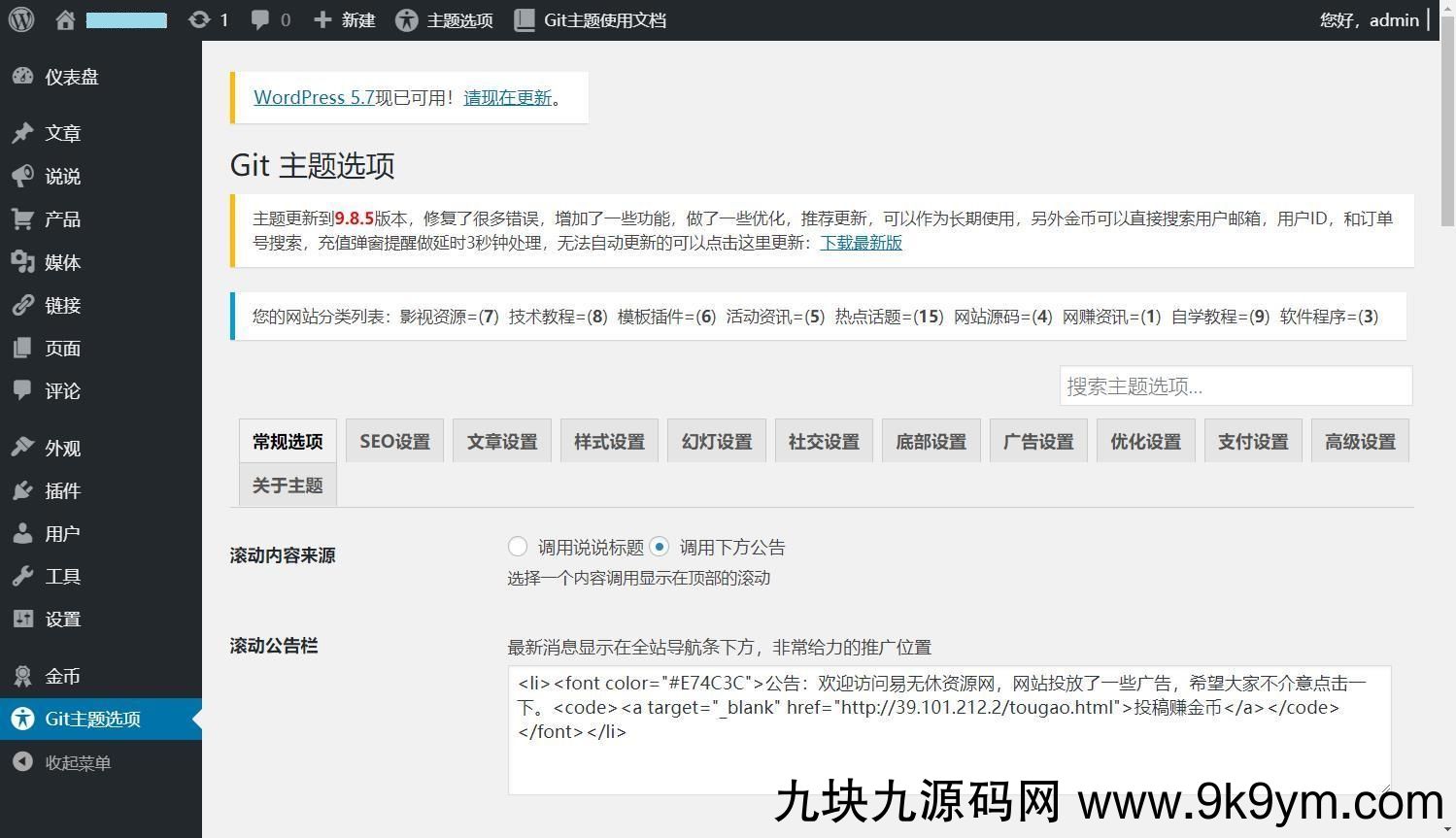This screenshot has width=1456, height=838.
Task: Click the 新建 plus icon
Action: (322, 19)
